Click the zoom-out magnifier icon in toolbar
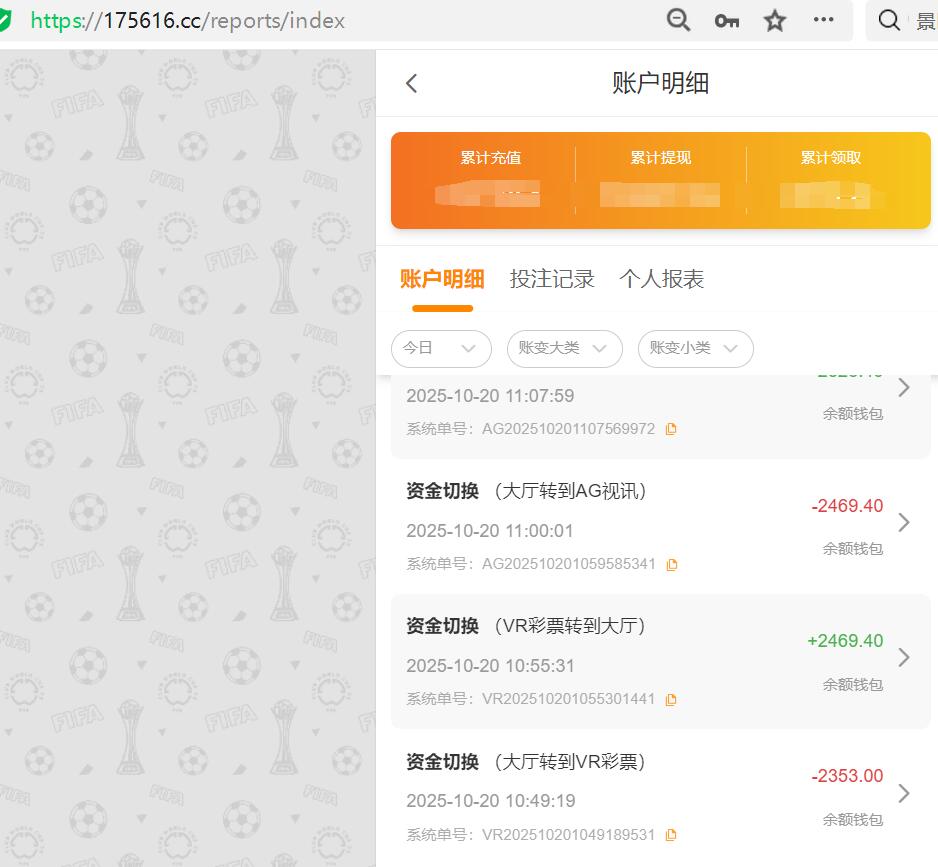Viewport: 938px width, 867px height. pyautogui.click(x=678, y=19)
